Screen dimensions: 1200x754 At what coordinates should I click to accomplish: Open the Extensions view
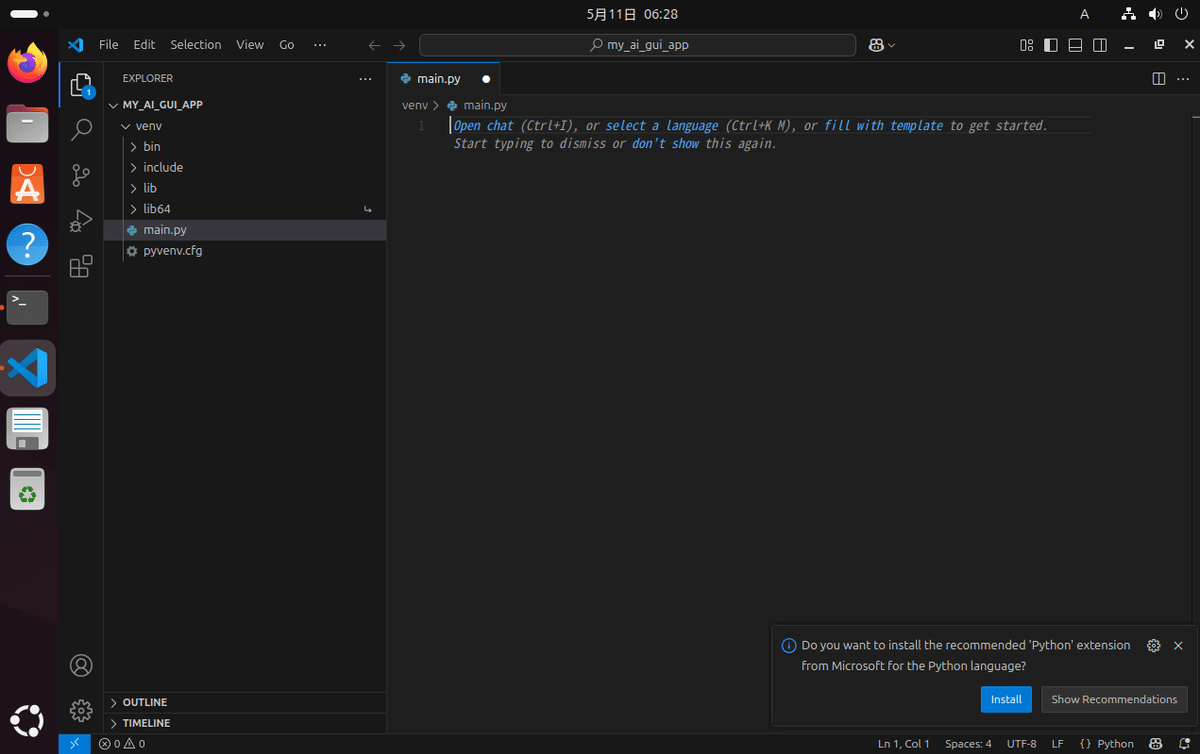(81, 267)
